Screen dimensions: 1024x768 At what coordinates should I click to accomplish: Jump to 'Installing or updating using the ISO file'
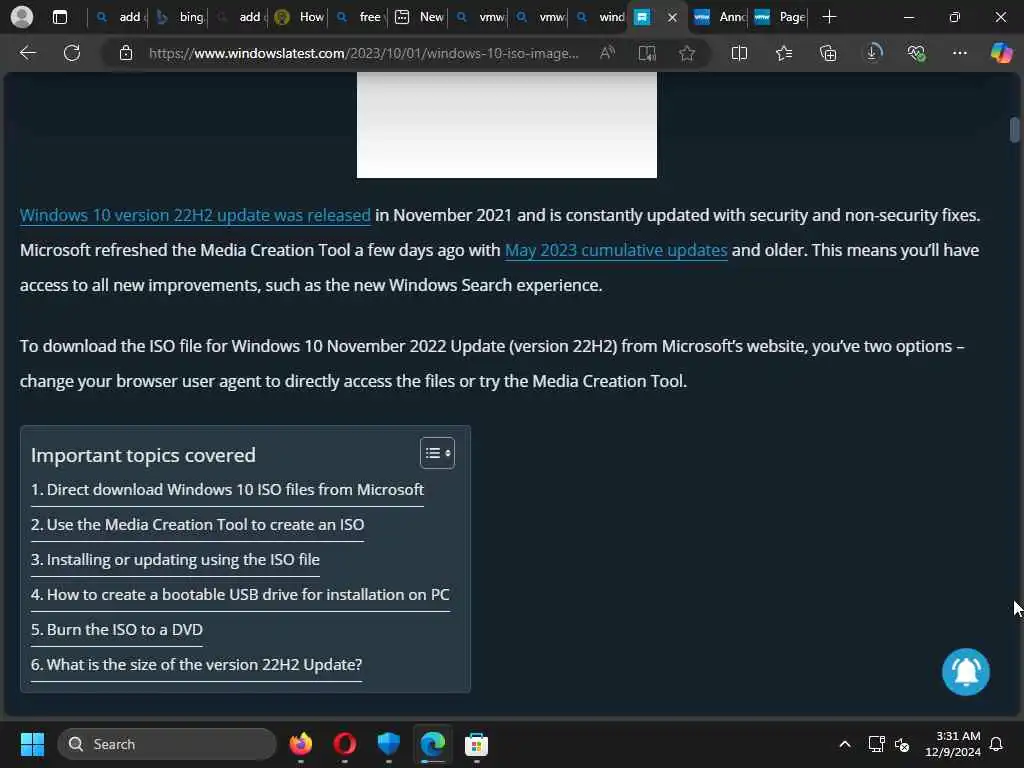(175, 560)
